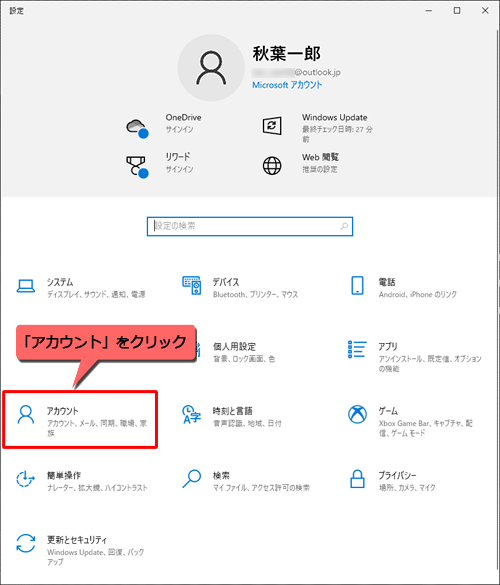This screenshot has width=500, height=585.
Task: Click the 電話 phone icon
Action: [x=357, y=286]
